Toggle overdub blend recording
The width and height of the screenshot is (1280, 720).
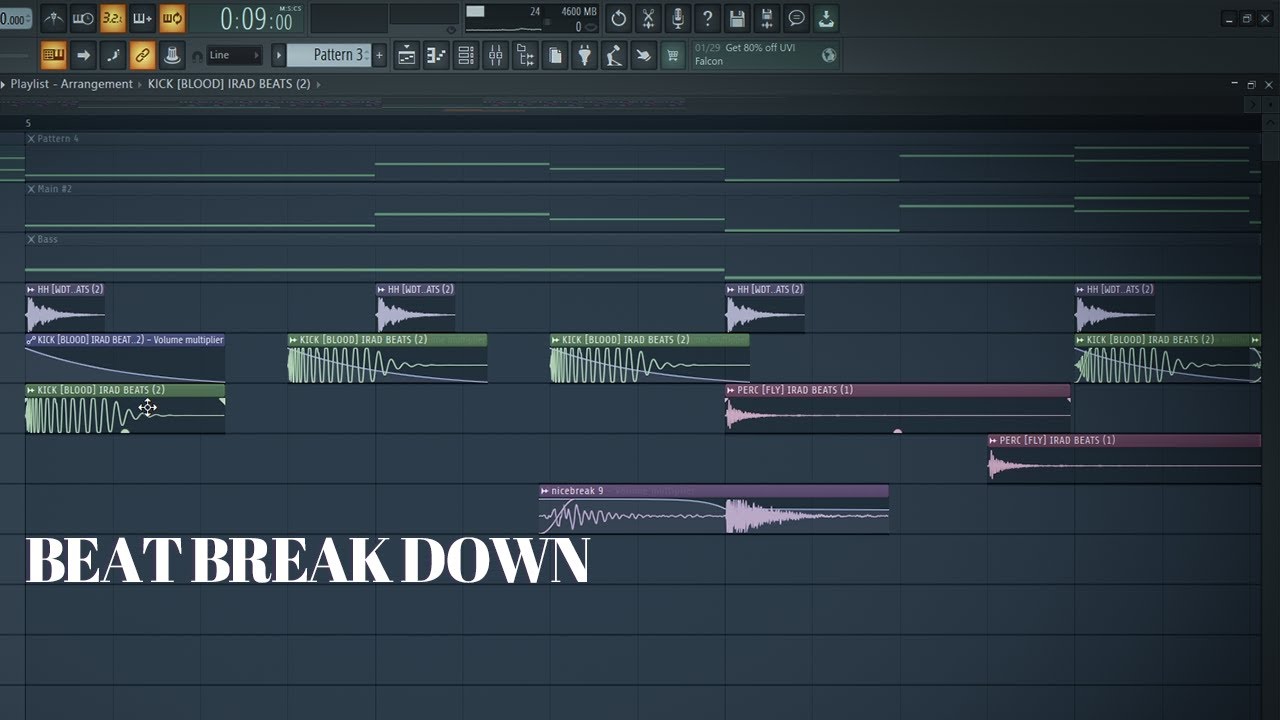(142, 18)
